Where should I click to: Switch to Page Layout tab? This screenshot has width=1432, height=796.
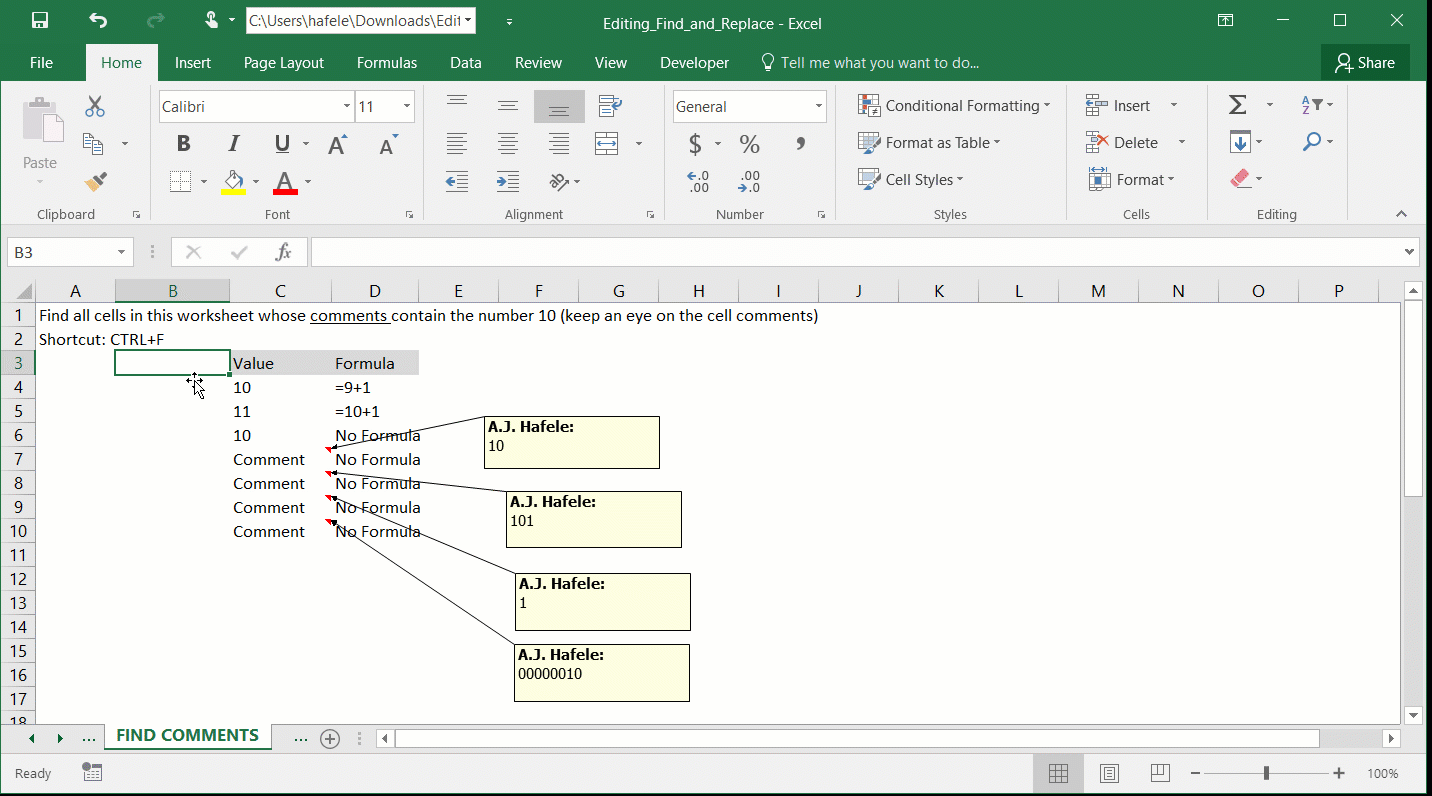point(284,62)
